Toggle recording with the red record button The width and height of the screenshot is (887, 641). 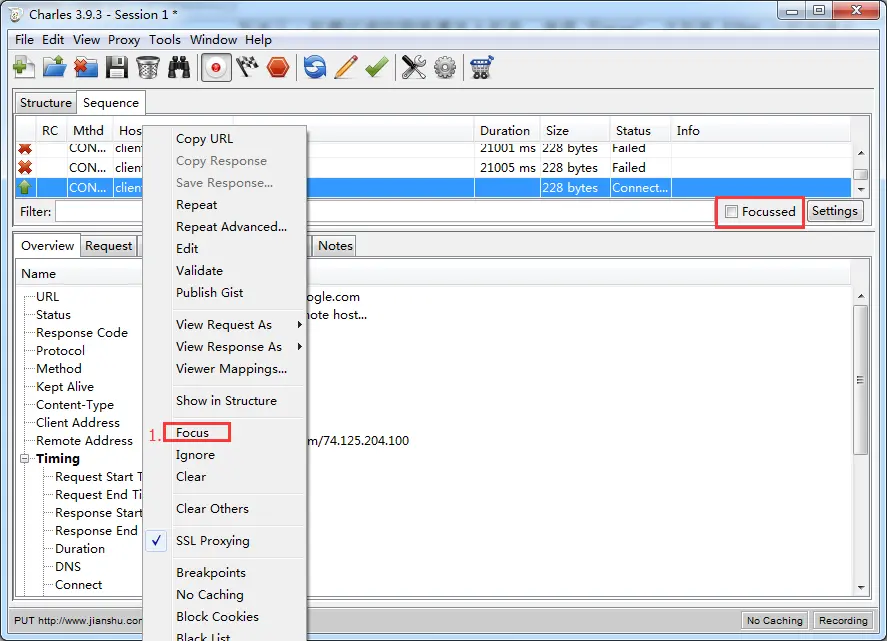tap(216, 68)
